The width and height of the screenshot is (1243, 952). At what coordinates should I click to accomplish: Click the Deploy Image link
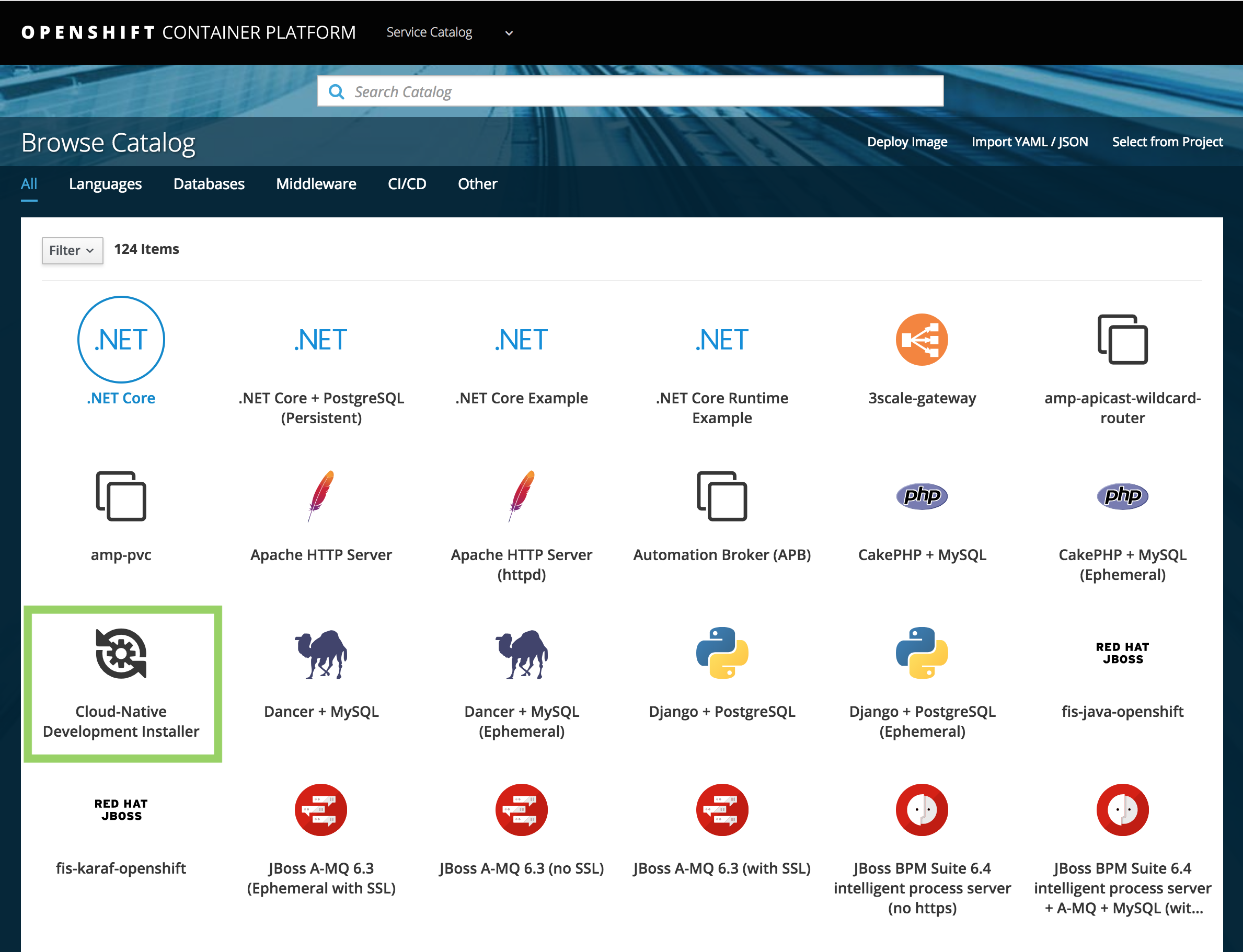907,142
